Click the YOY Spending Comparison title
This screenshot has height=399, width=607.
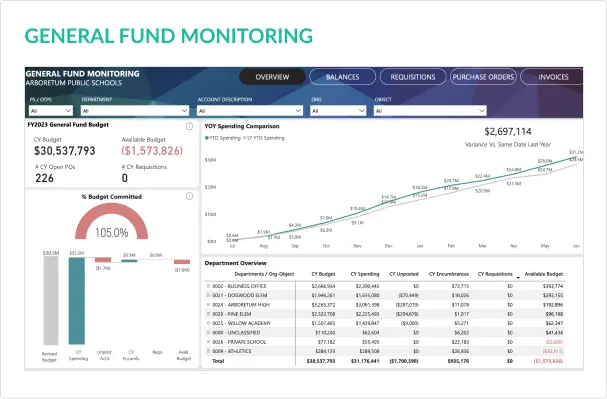(x=242, y=126)
